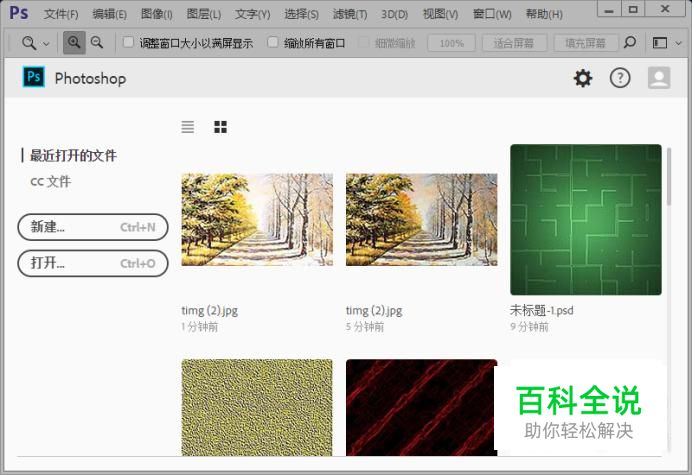Open the 编辑(E) menu
The width and height of the screenshot is (692, 475).
[109, 15]
